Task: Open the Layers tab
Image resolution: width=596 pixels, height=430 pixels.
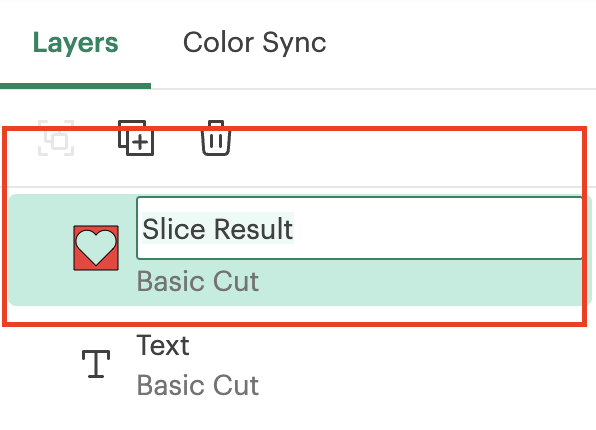Action: (76, 42)
